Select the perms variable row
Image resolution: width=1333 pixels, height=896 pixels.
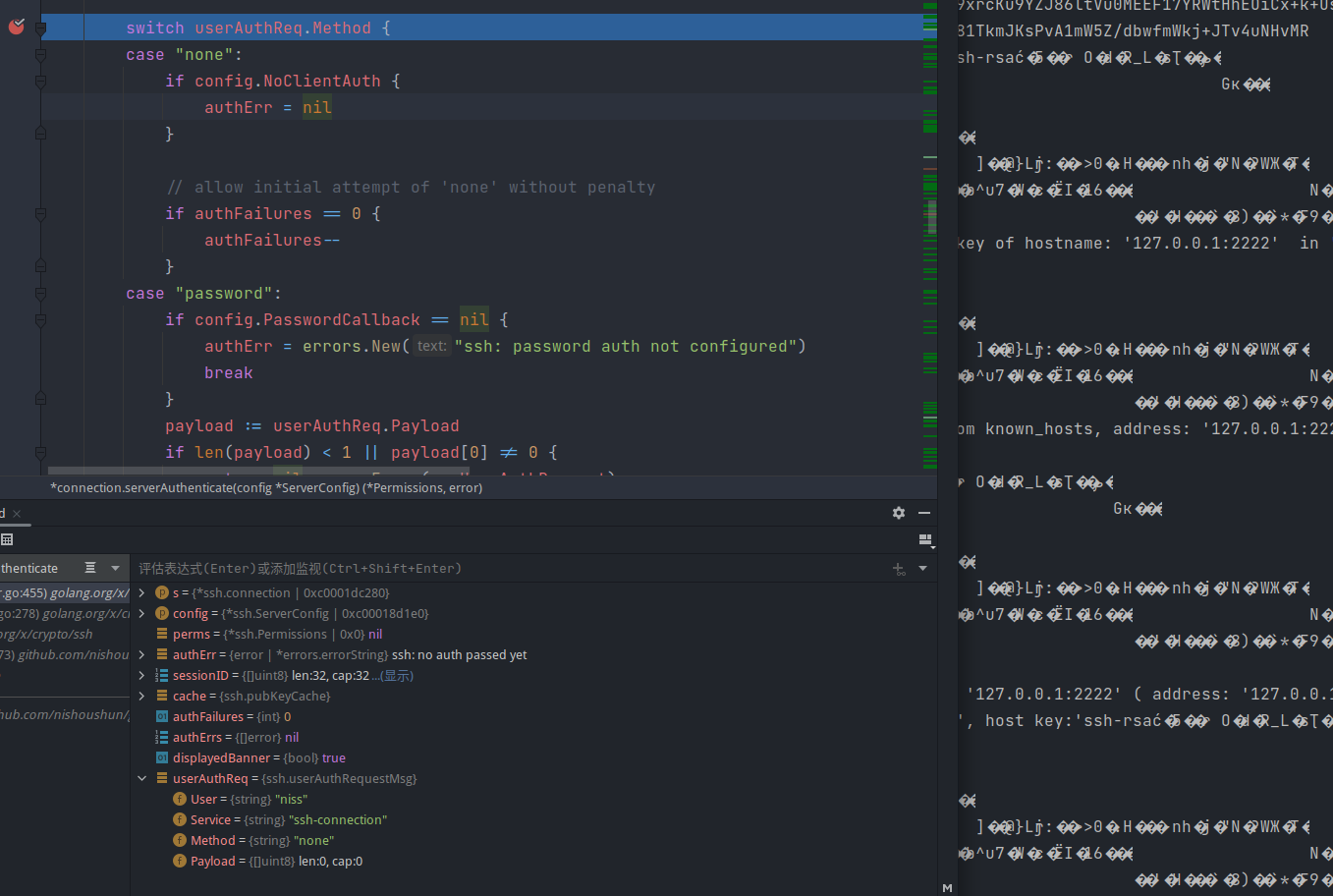pos(533,634)
